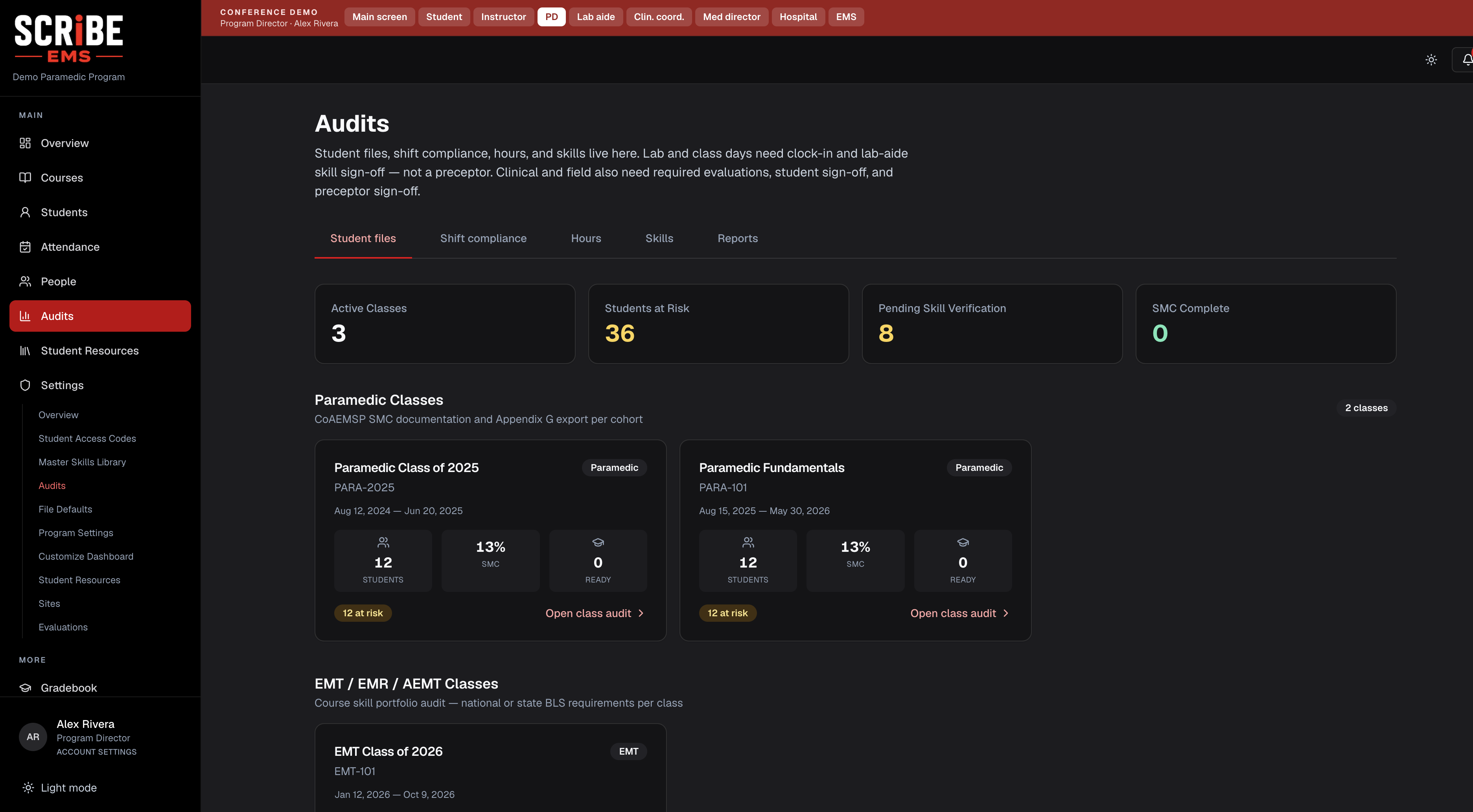Click the SCRiBE EMS logo
The image size is (1473, 812).
coord(69,39)
